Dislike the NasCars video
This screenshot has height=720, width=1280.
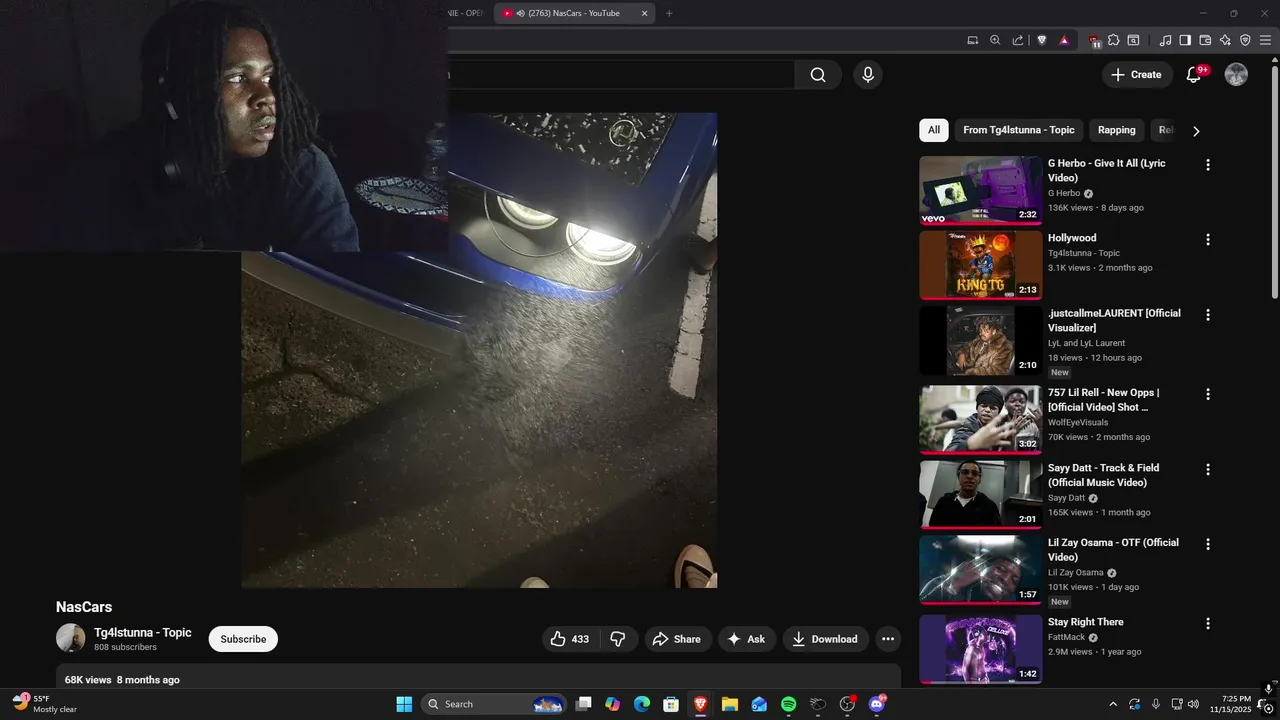coord(618,639)
